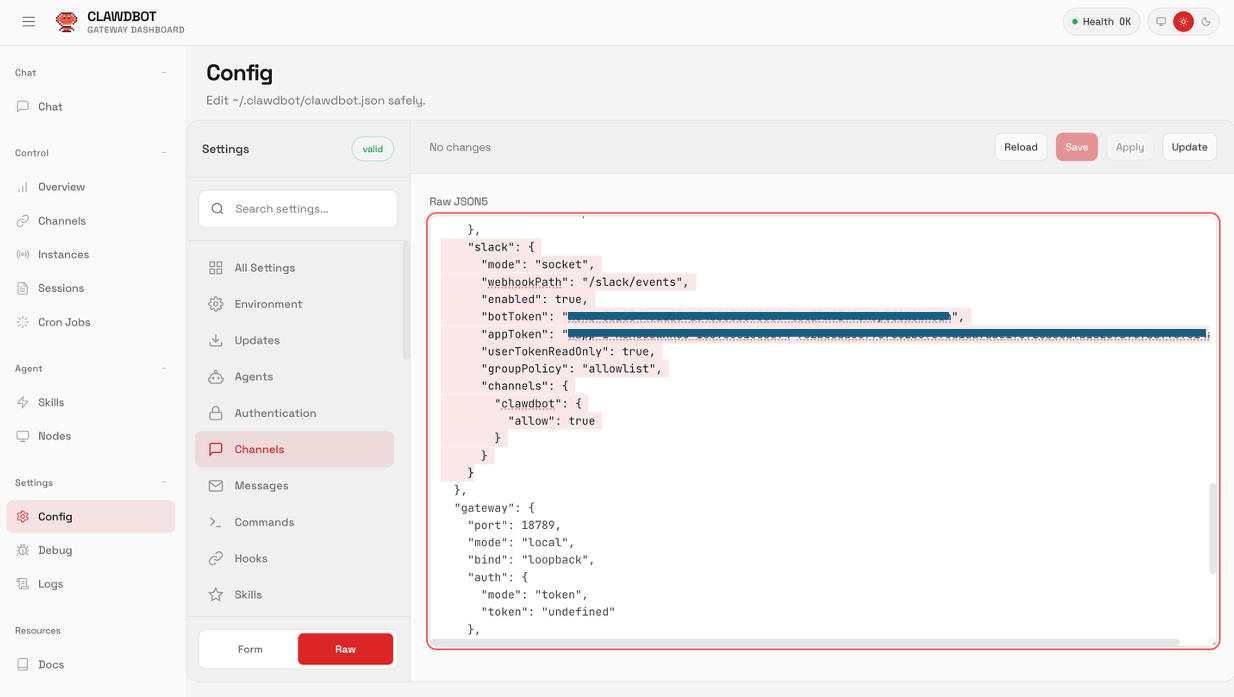Click the hamburger menu icon

pyautogui.click(x=29, y=21)
